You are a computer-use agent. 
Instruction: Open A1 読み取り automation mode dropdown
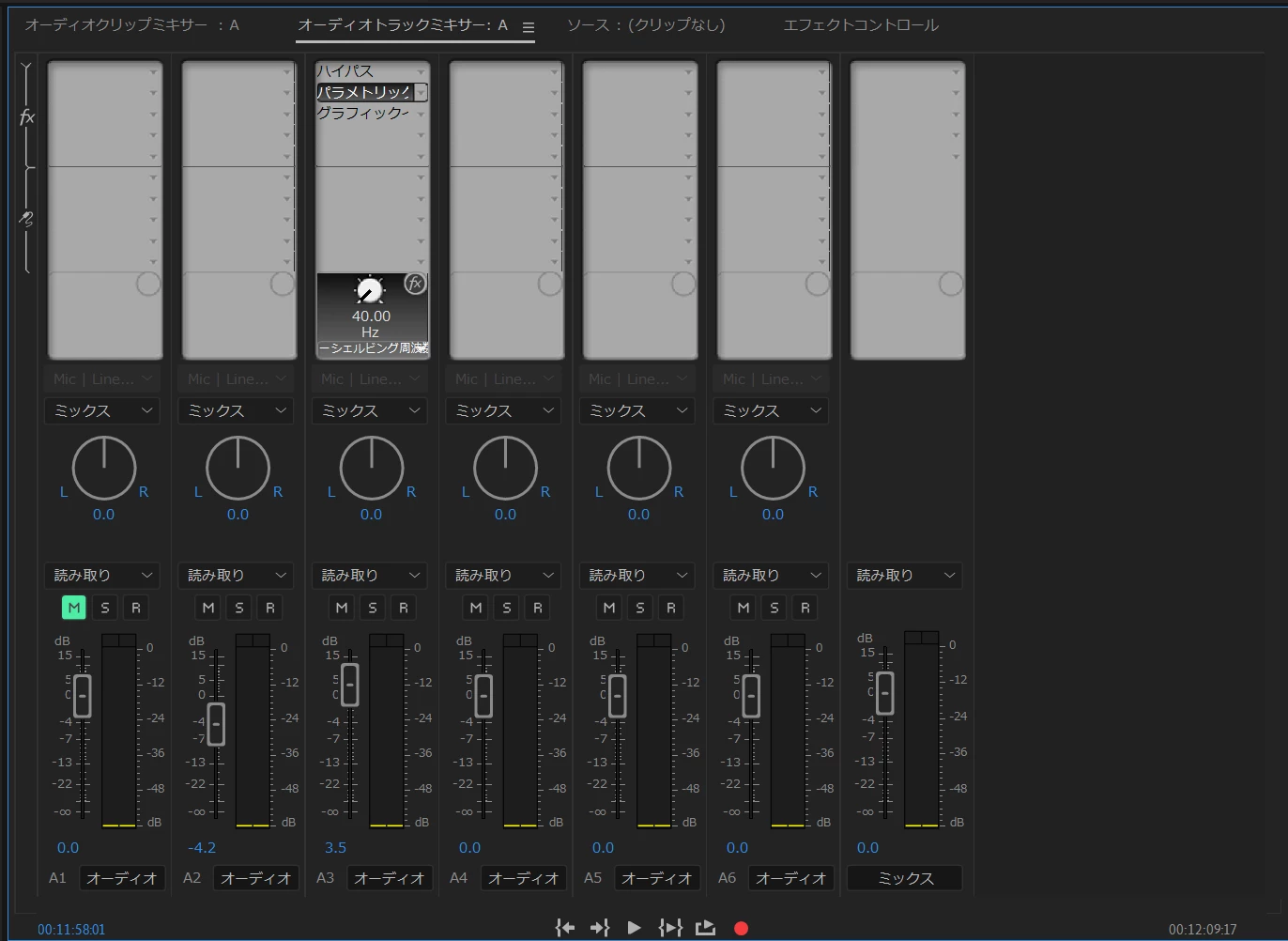(x=102, y=575)
